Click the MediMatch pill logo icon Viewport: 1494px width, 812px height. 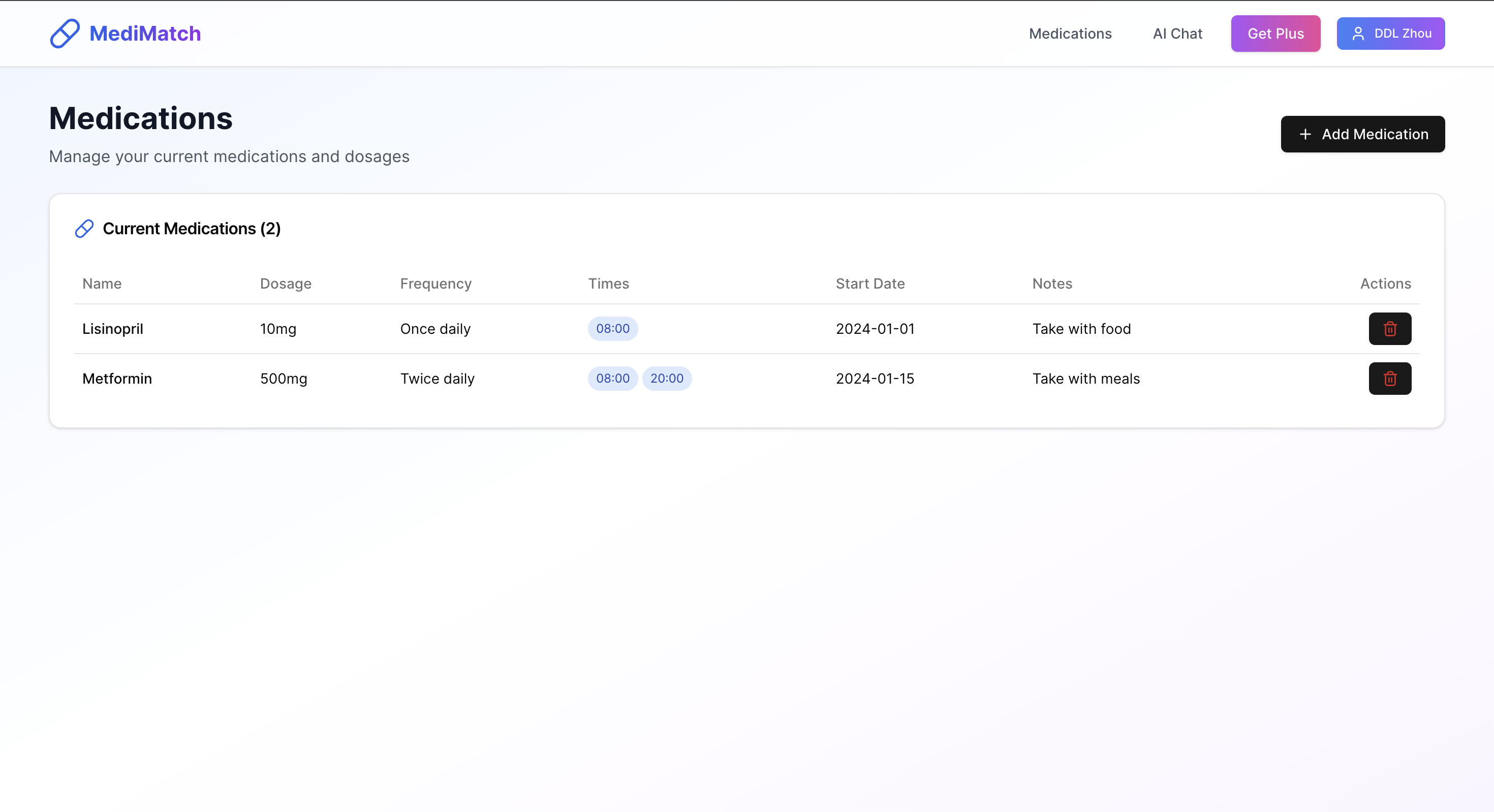pos(65,34)
